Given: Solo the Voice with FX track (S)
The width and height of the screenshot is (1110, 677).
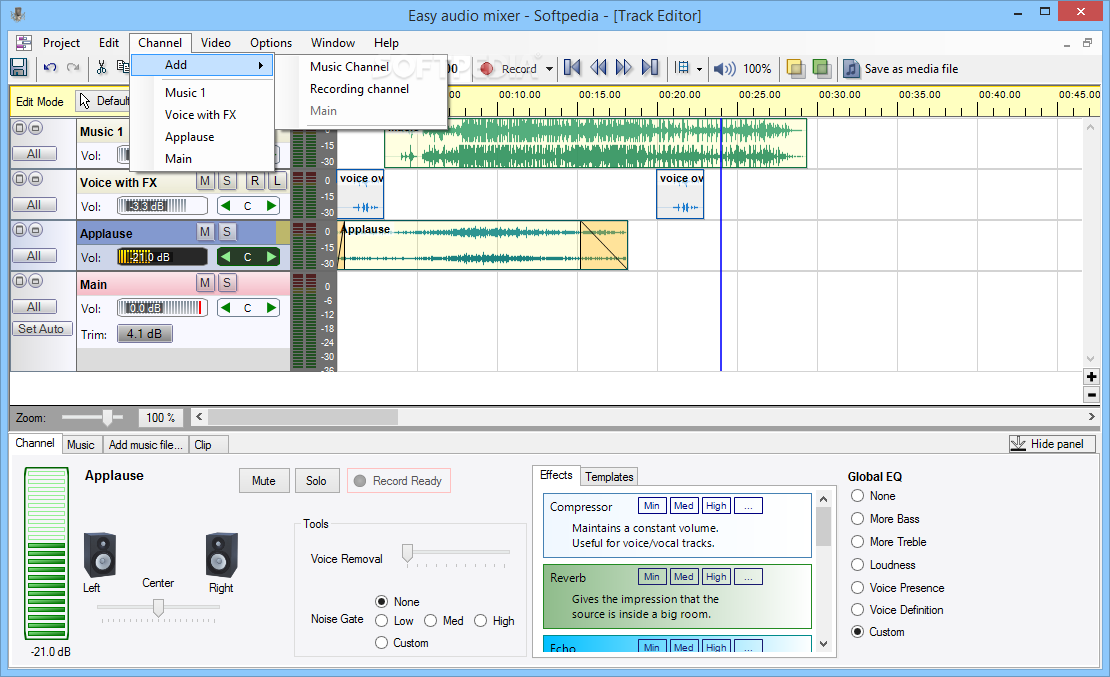Looking at the screenshot, I should point(227,181).
